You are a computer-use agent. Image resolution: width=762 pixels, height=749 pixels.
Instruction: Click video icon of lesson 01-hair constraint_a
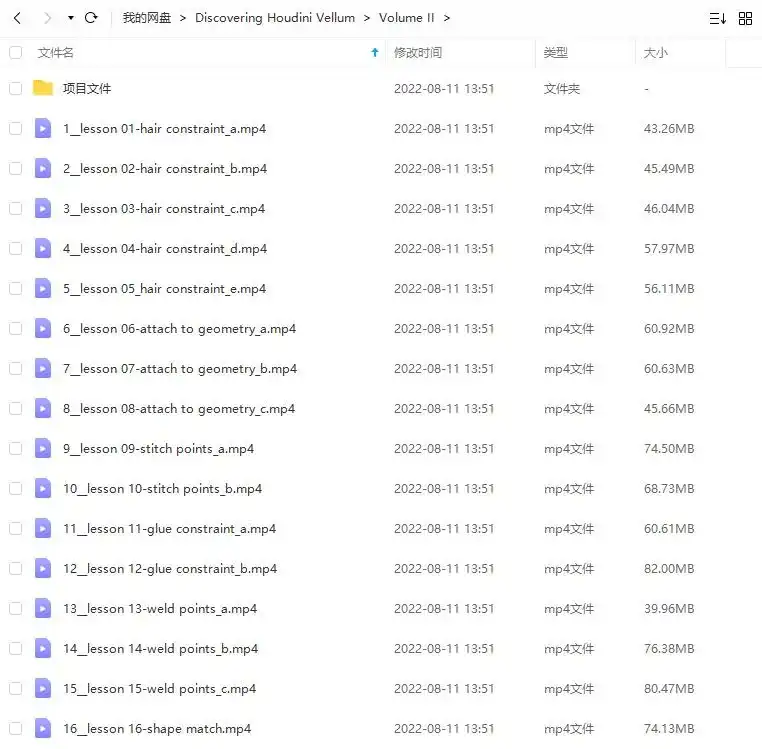coord(43,129)
